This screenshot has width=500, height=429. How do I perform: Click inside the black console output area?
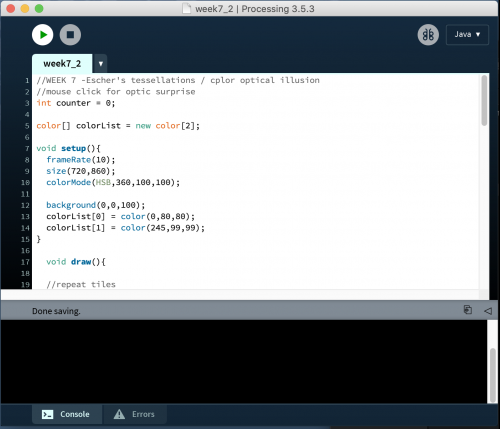tap(244, 362)
